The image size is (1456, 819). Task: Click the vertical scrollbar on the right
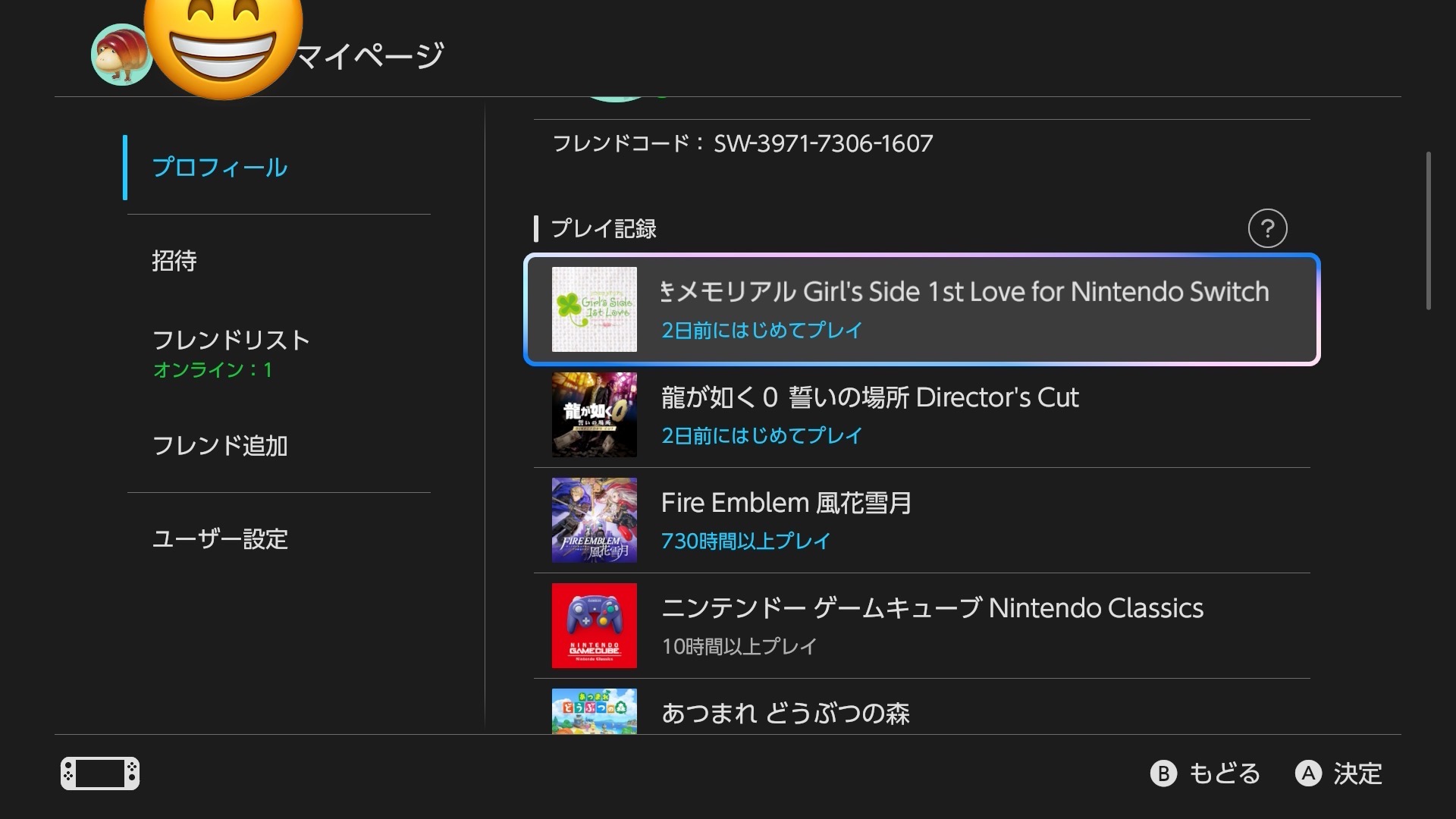coord(1428,231)
